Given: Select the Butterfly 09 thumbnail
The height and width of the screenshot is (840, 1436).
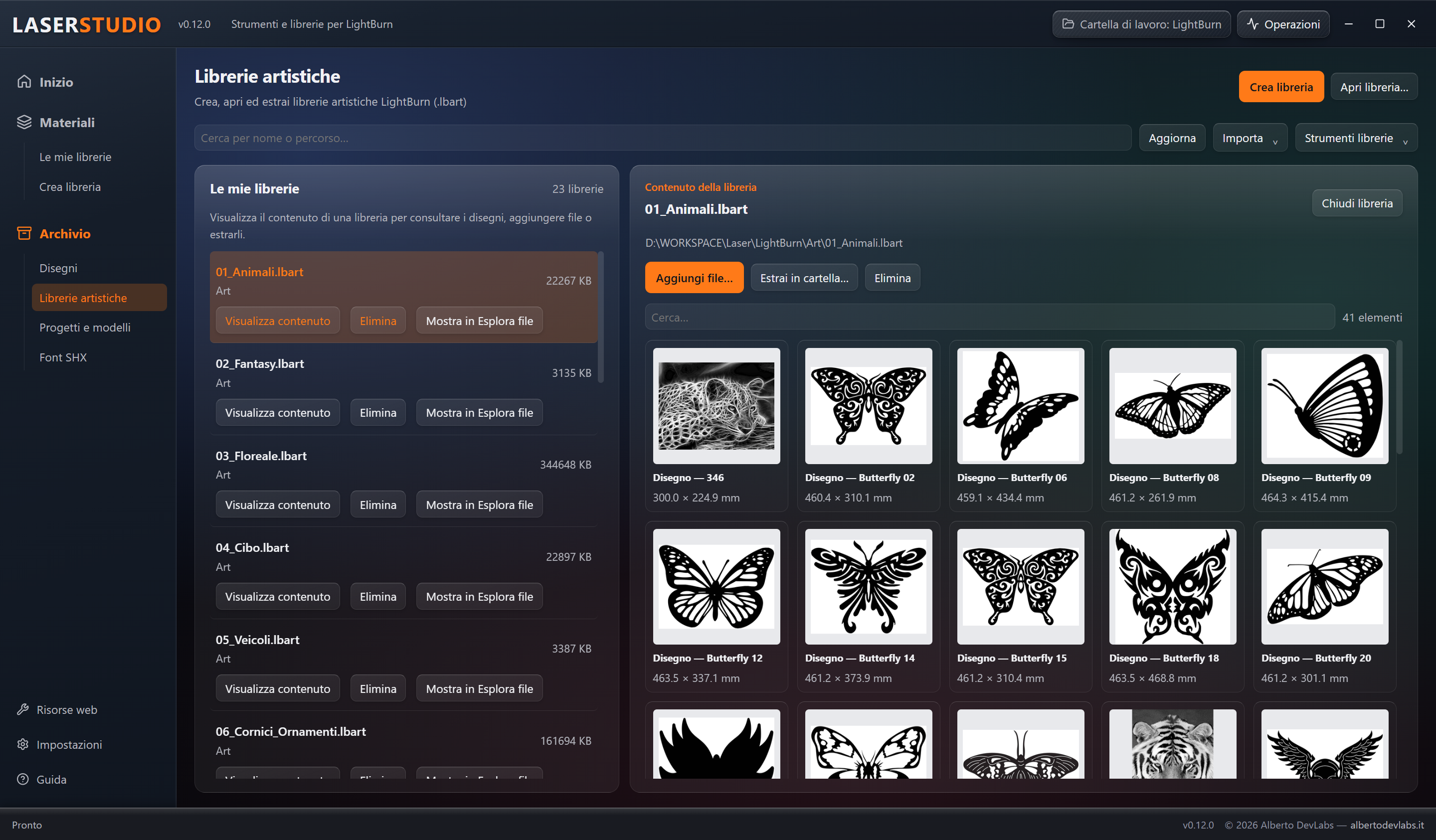Looking at the screenshot, I should pos(1324,406).
